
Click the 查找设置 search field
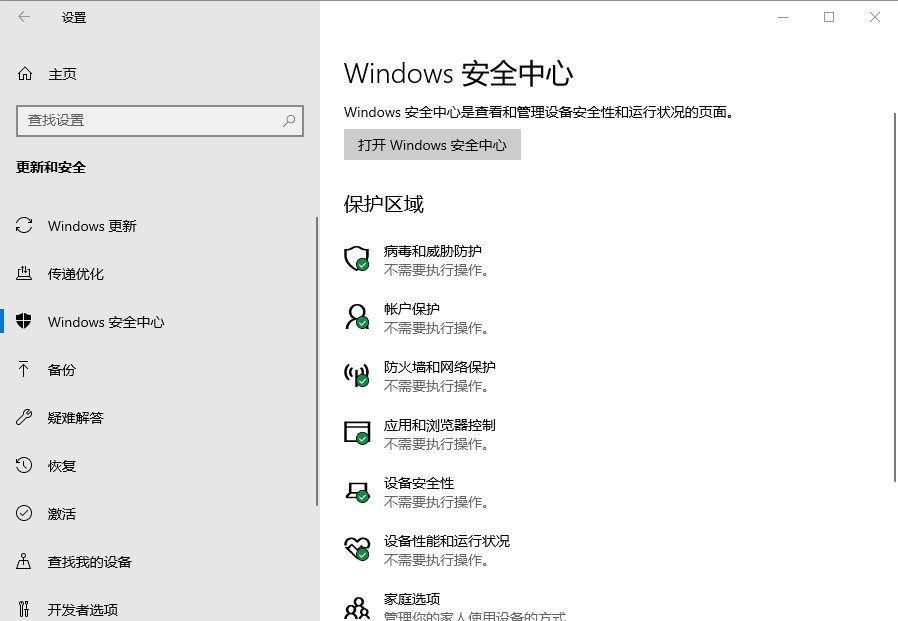pos(160,120)
